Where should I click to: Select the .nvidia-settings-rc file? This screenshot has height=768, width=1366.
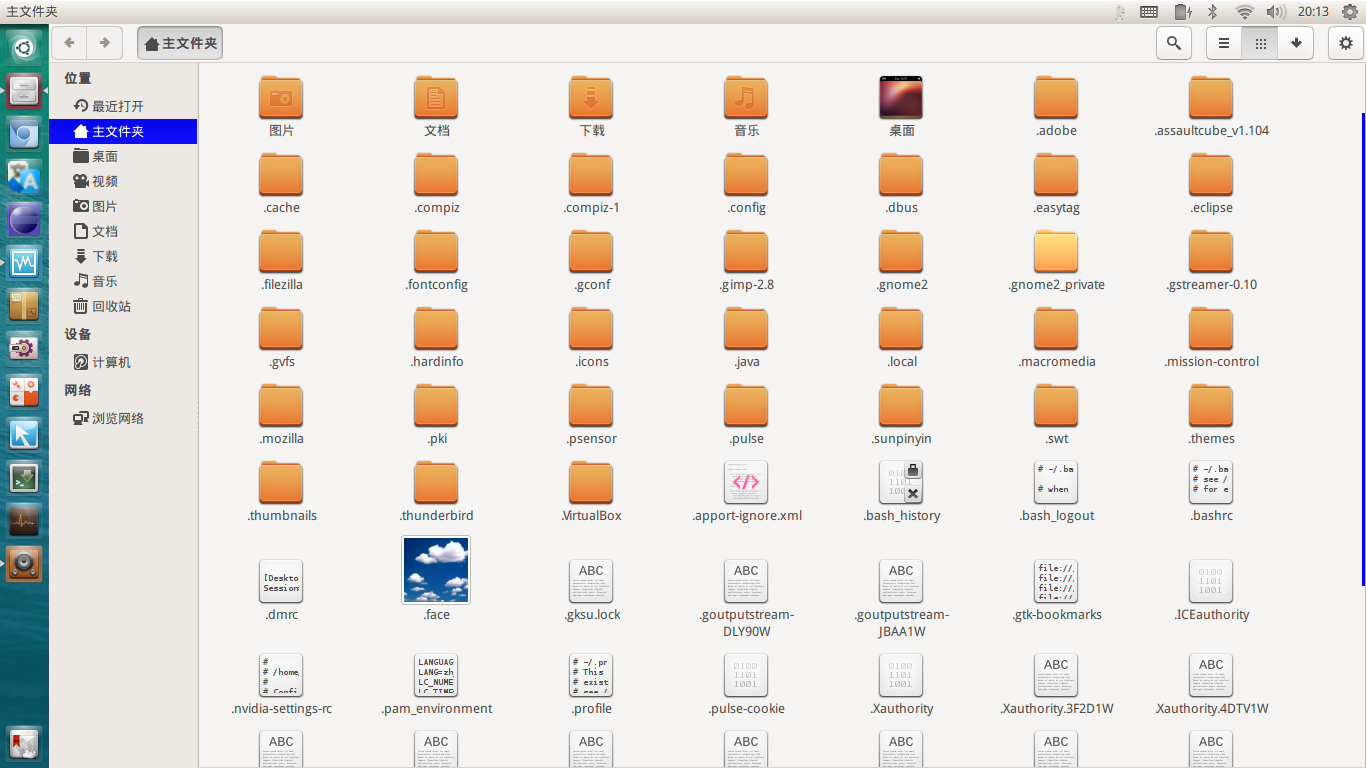pos(281,676)
